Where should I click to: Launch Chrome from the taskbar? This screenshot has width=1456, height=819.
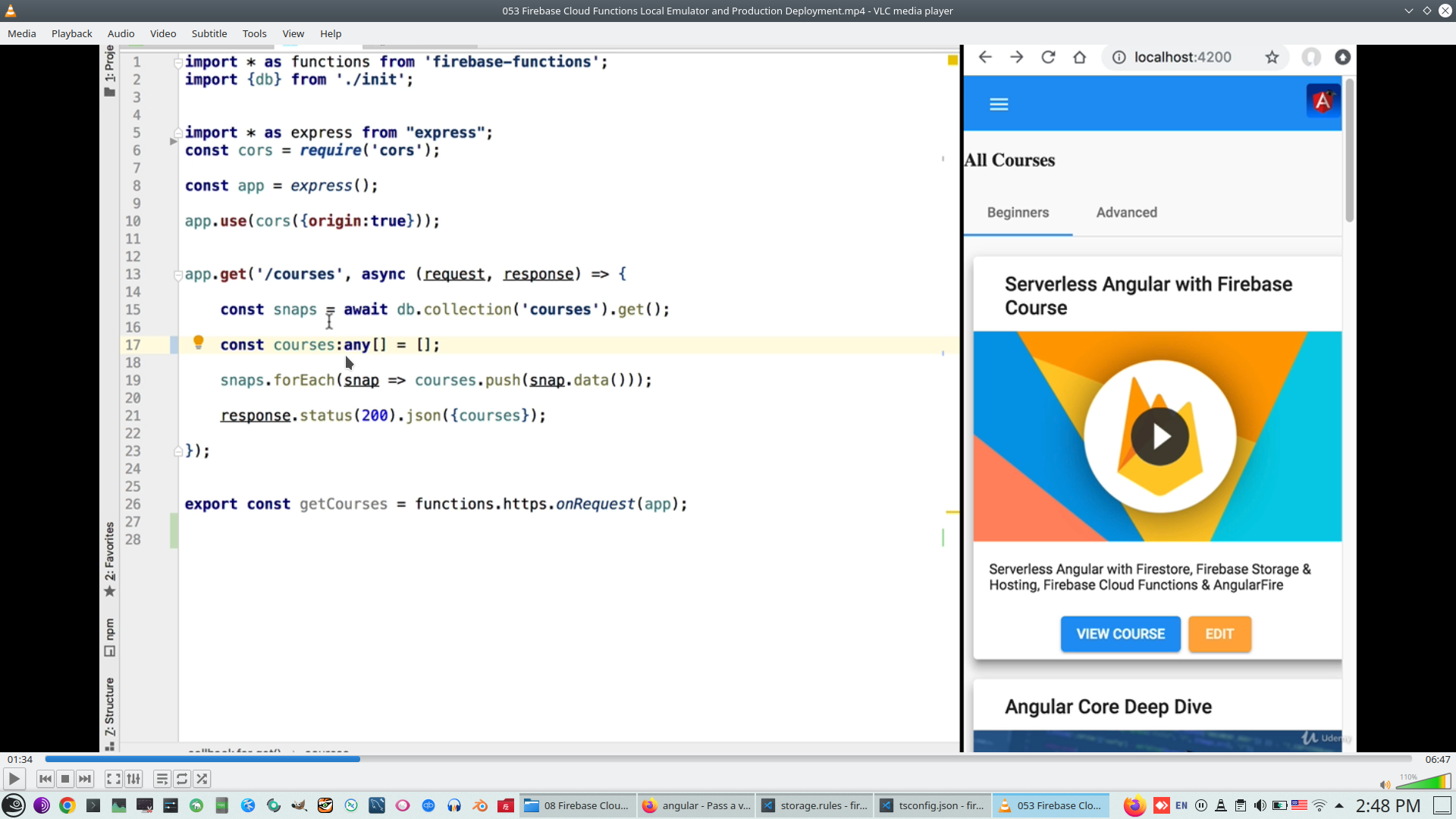coord(67,805)
